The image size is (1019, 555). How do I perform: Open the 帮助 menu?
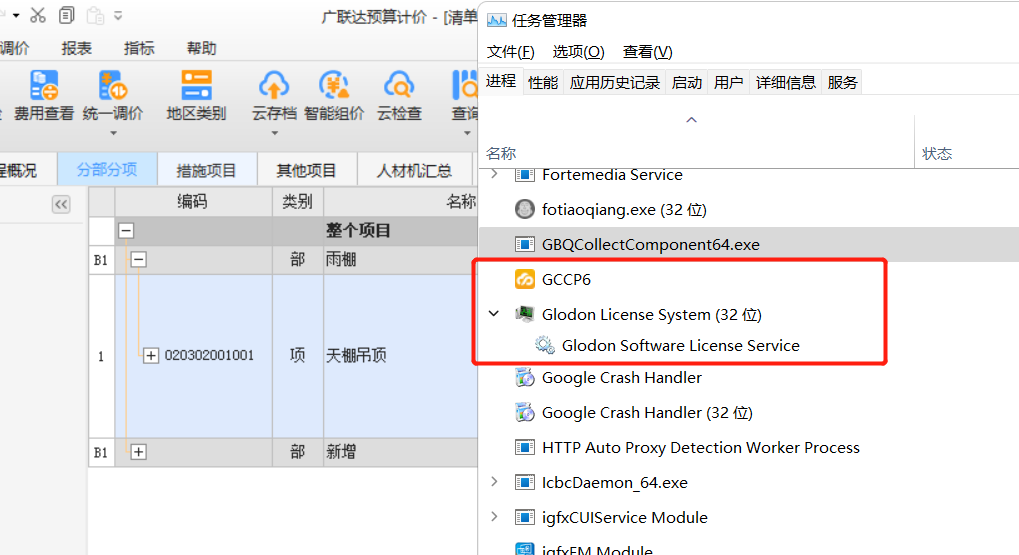coord(201,48)
